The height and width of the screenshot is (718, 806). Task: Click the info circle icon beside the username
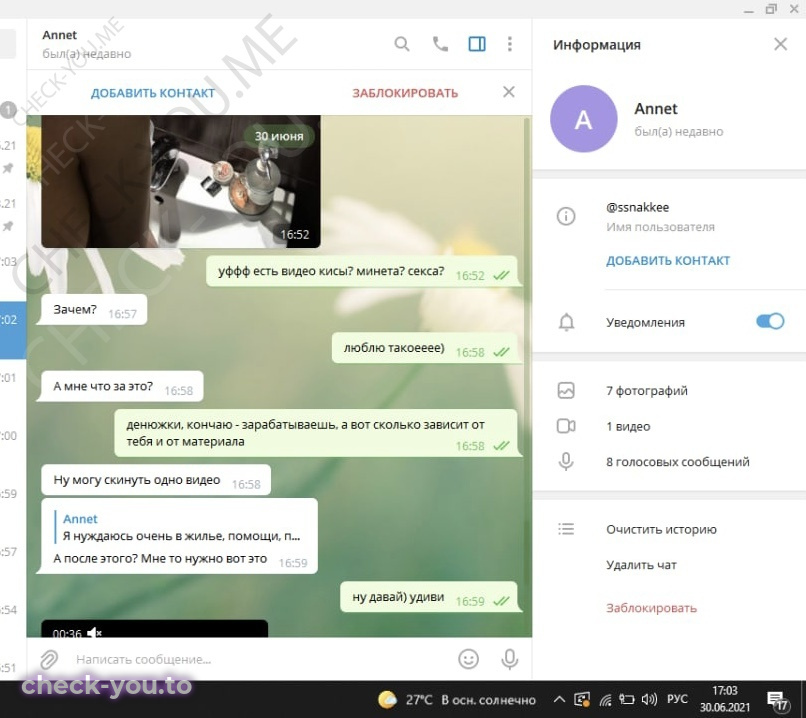coord(566,216)
